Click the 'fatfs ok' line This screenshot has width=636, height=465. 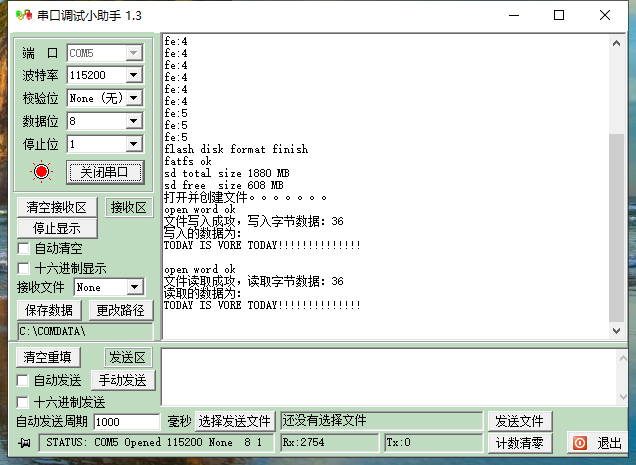click(188, 161)
